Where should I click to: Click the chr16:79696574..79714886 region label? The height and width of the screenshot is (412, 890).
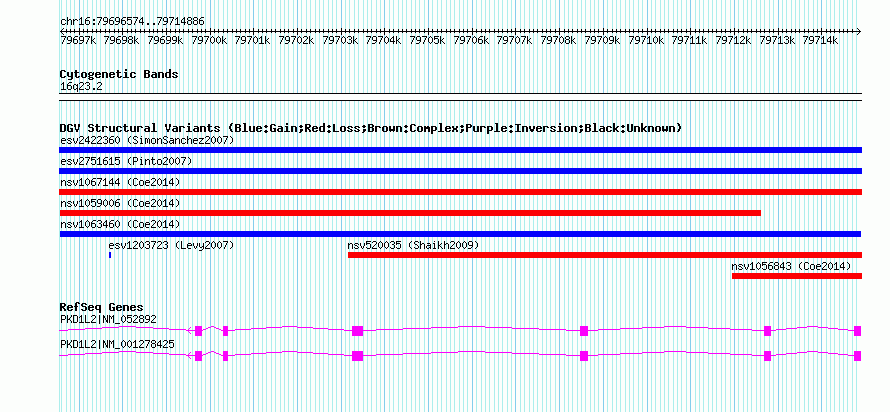coord(132,22)
